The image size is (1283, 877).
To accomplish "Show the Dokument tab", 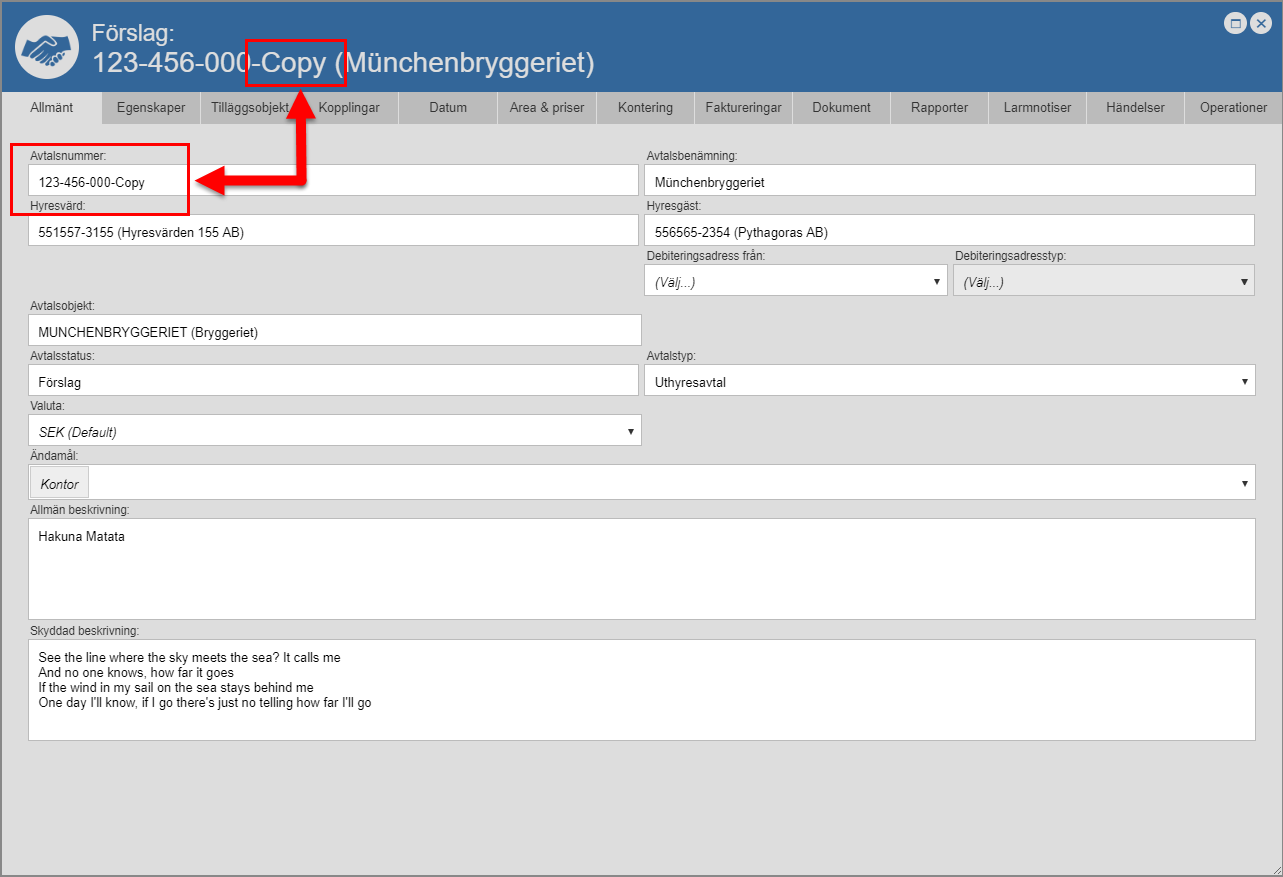I will pyautogui.click(x=841, y=108).
